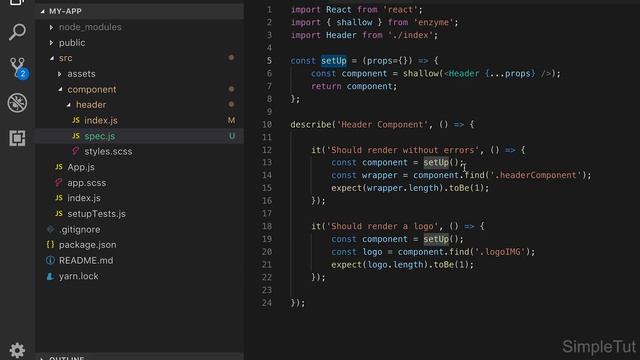Click the modified dot on src folder row

[x=231, y=58]
